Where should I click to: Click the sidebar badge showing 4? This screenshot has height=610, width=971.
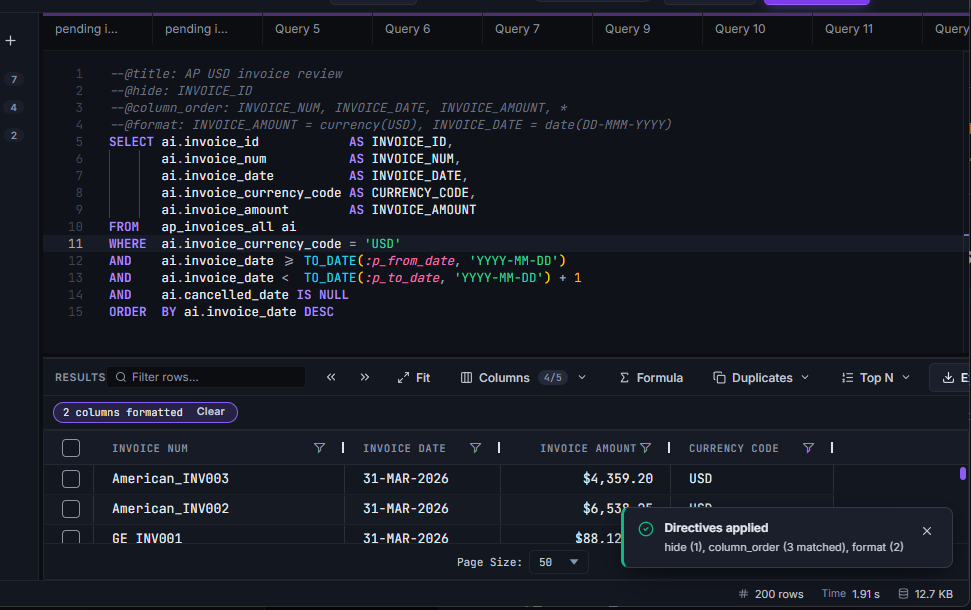(x=14, y=107)
